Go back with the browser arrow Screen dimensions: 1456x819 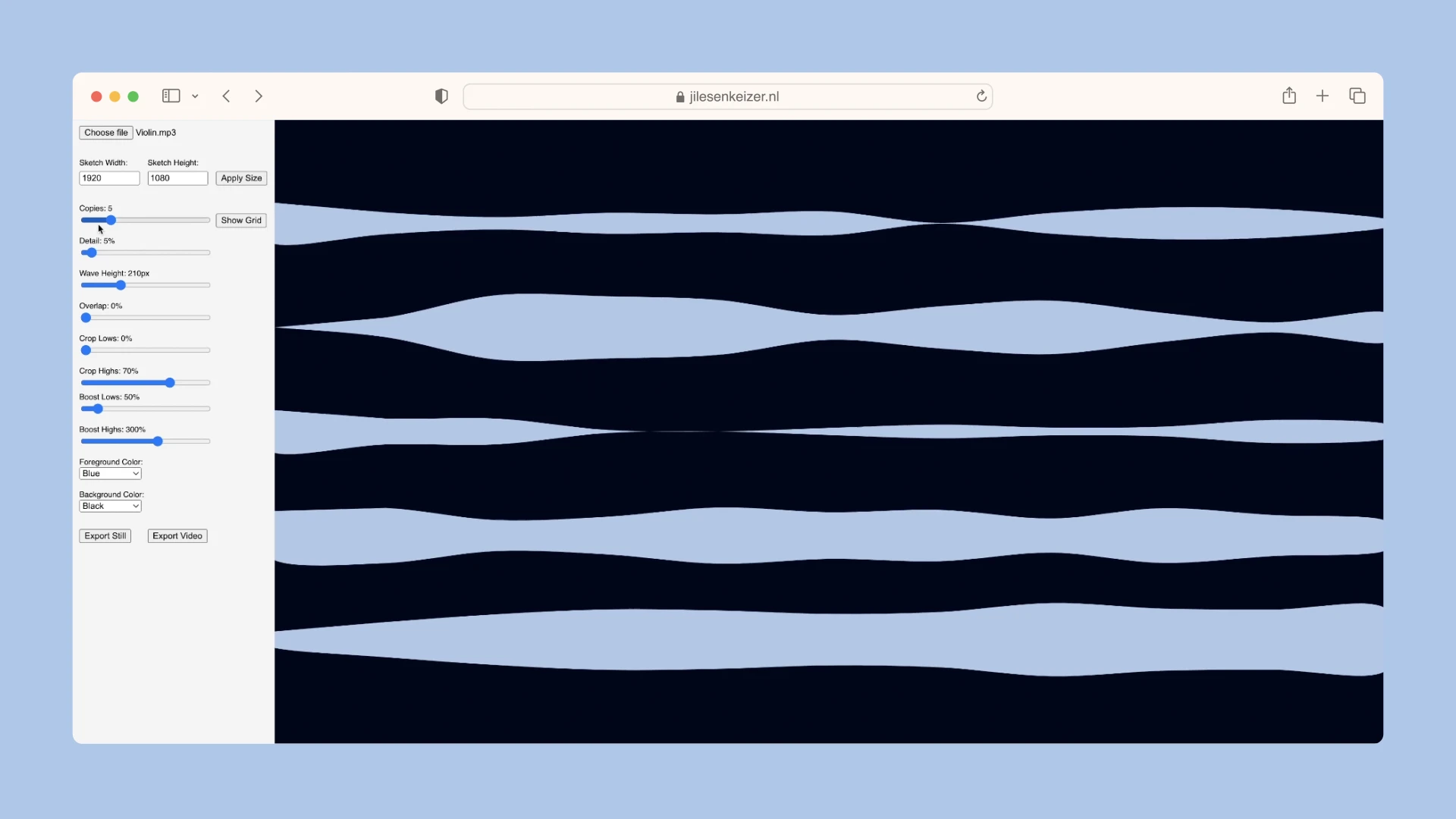(x=226, y=96)
